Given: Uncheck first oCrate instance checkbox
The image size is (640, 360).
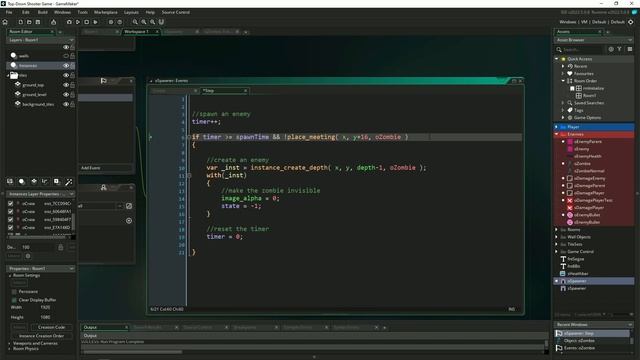Looking at the screenshot, I should 11,203.
